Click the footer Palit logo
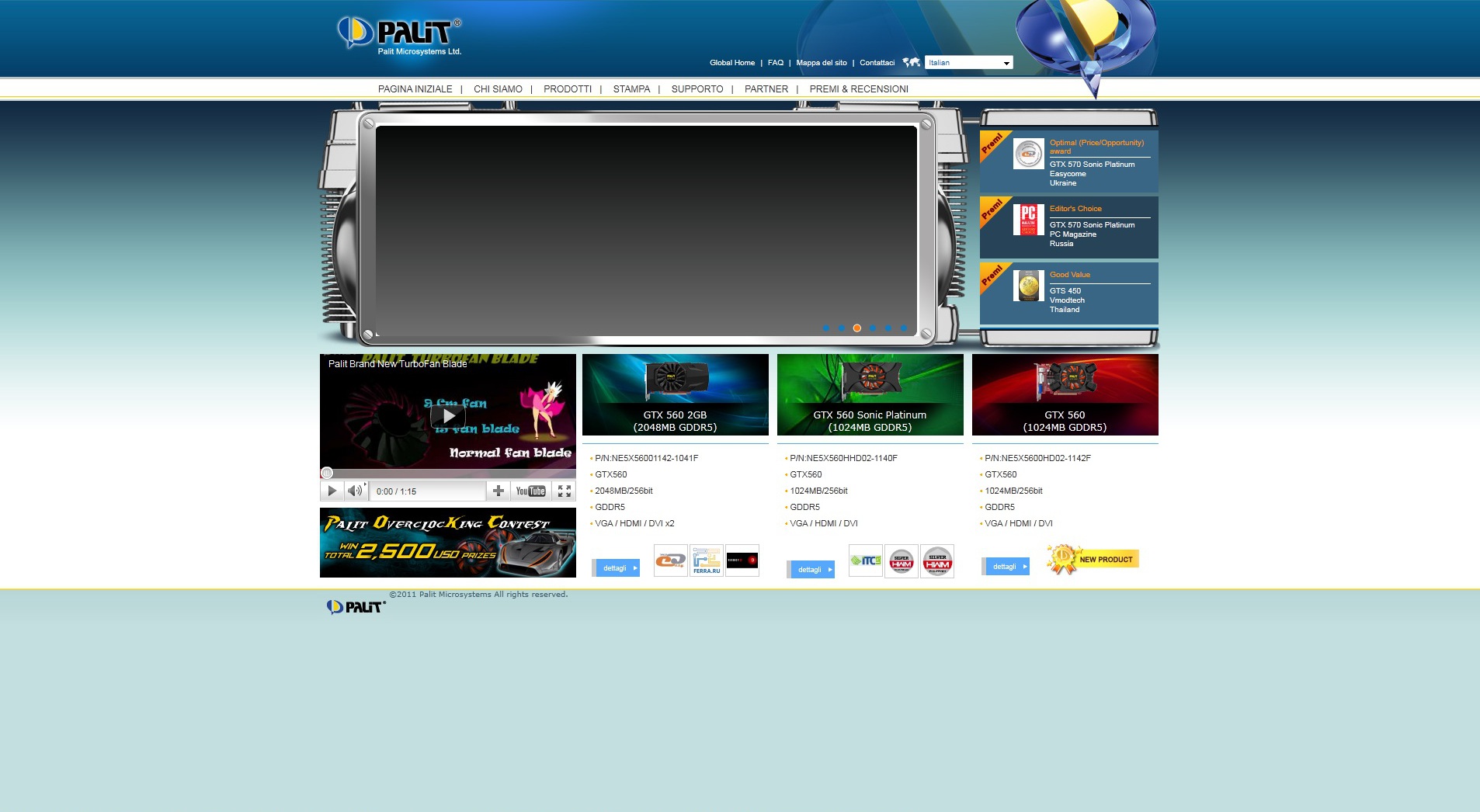 coord(356,607)
